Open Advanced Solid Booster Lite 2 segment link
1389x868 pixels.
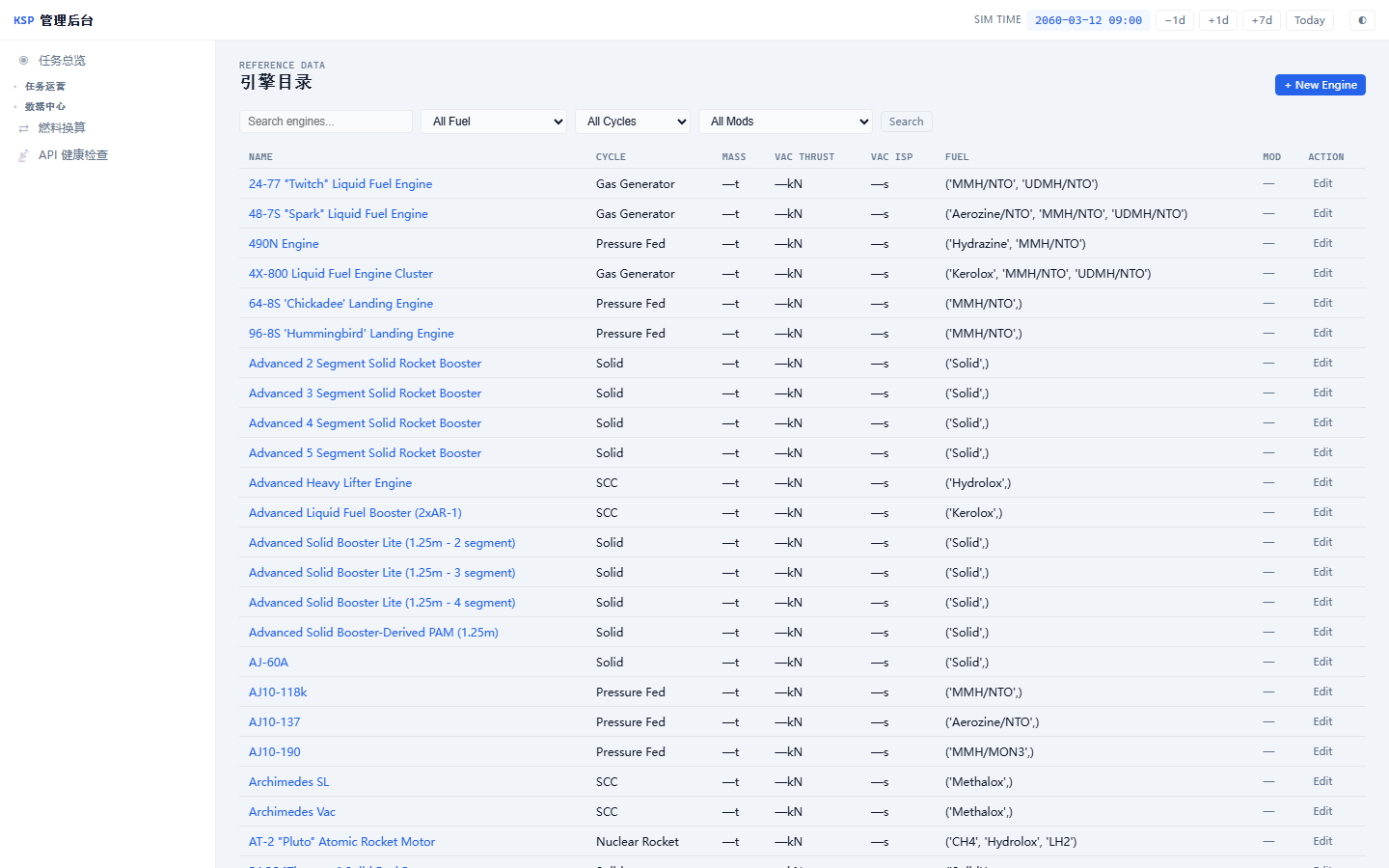382,543
